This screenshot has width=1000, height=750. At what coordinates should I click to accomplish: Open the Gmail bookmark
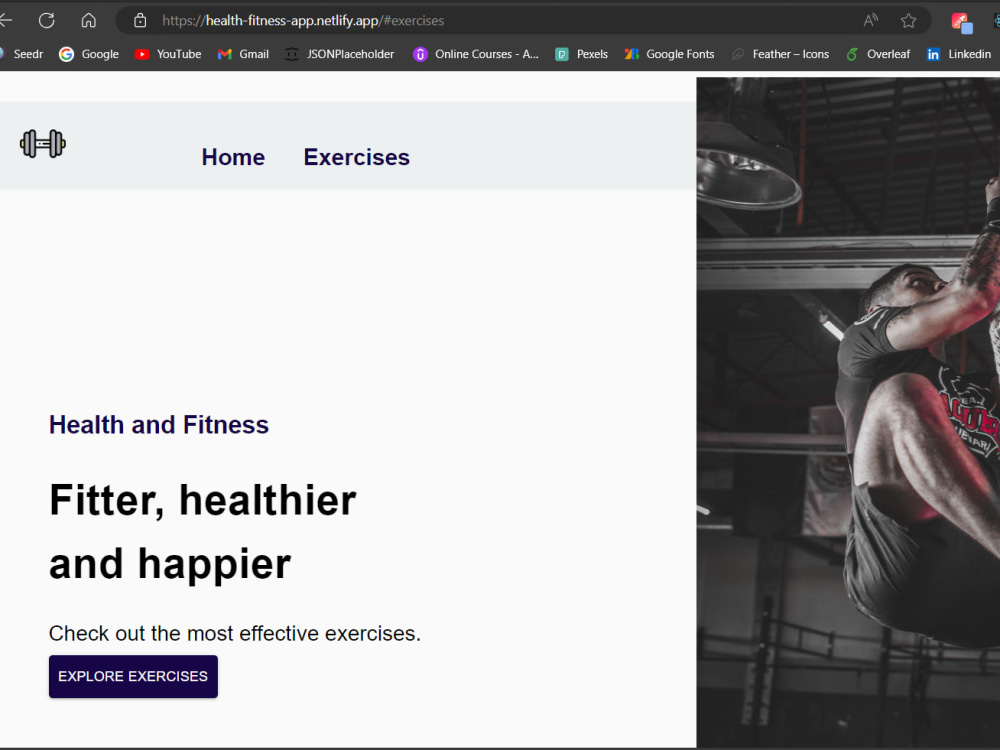(x=243, y=54)
